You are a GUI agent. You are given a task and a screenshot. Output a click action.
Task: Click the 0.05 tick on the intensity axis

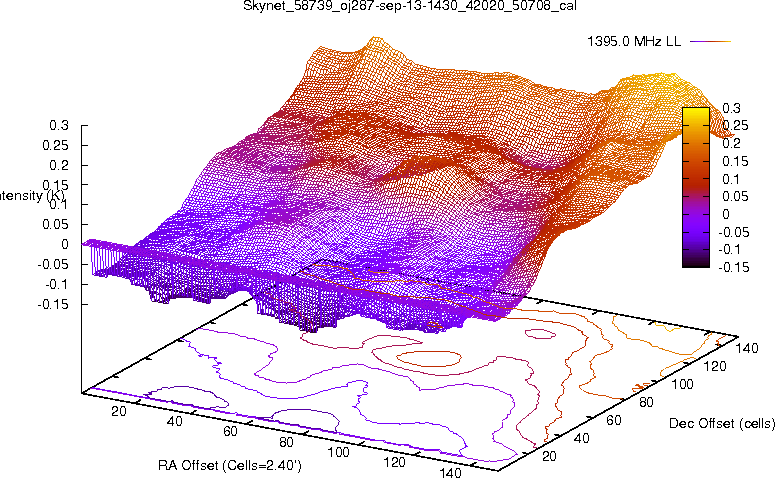tap(55, 224)
